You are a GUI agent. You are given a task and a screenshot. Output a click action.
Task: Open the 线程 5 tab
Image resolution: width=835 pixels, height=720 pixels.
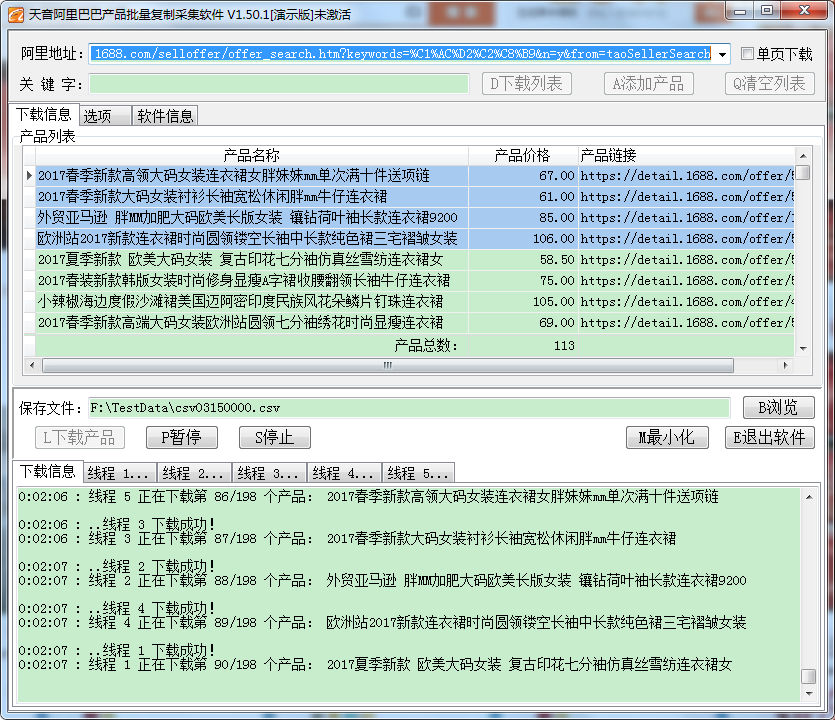(419, 473)
